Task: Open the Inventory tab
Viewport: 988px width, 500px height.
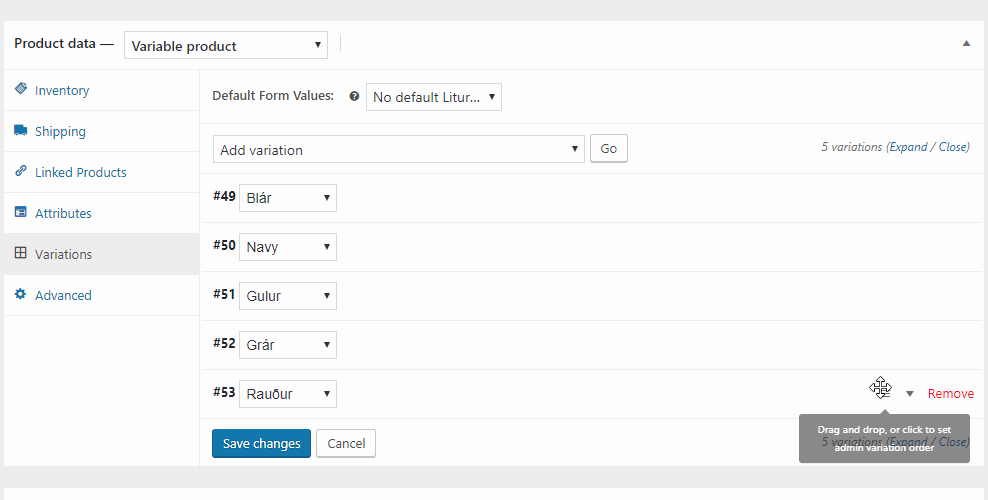Action: pos(62,90)
